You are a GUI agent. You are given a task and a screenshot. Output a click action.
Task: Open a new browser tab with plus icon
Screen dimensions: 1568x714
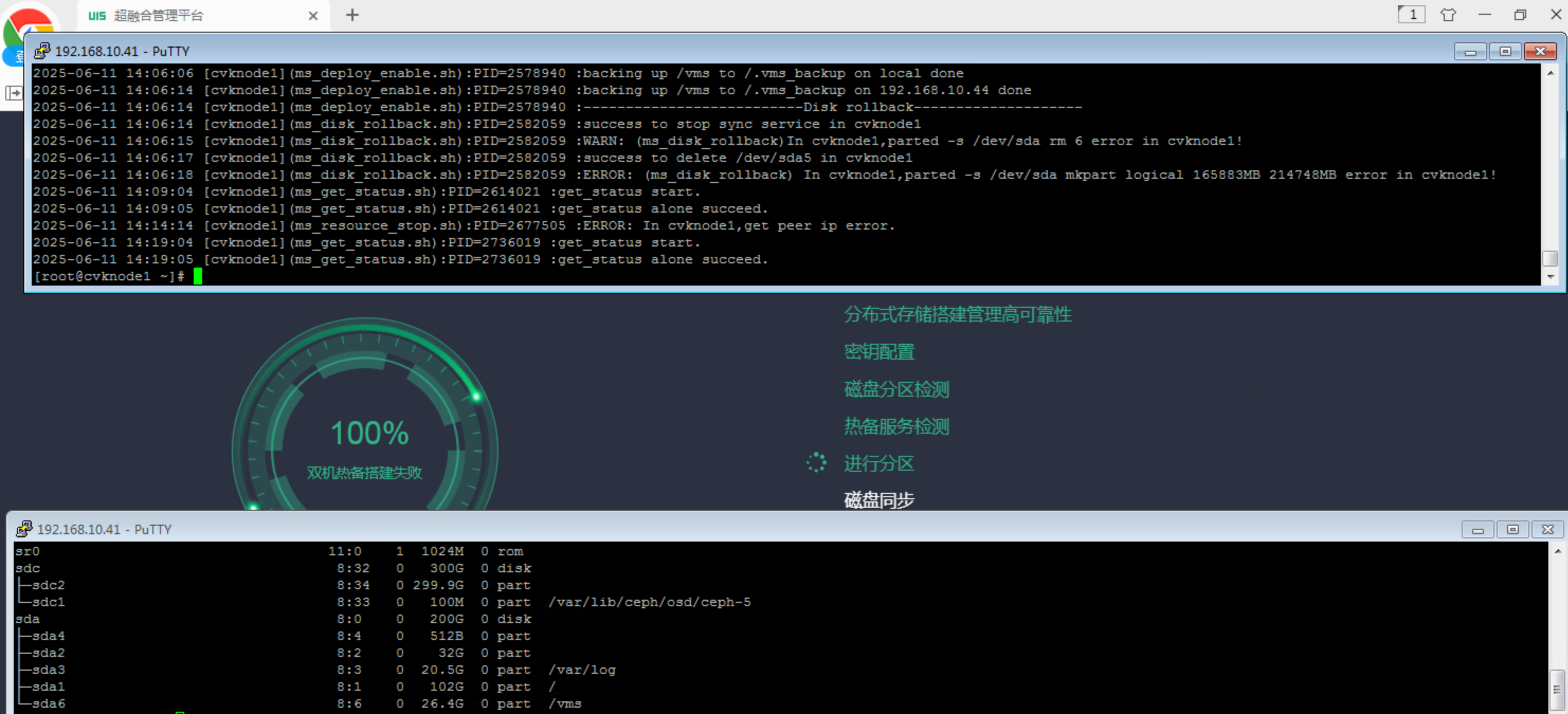pyautogui.click(x=352, y=15)
